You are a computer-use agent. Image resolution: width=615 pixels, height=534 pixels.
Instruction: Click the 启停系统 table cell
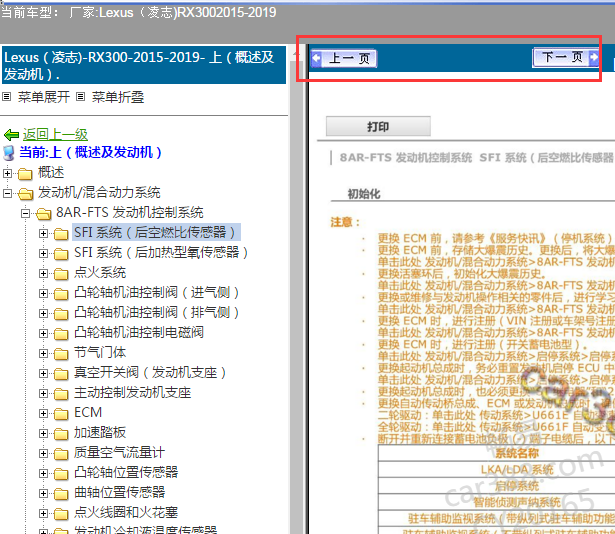[x=517, y=486]
